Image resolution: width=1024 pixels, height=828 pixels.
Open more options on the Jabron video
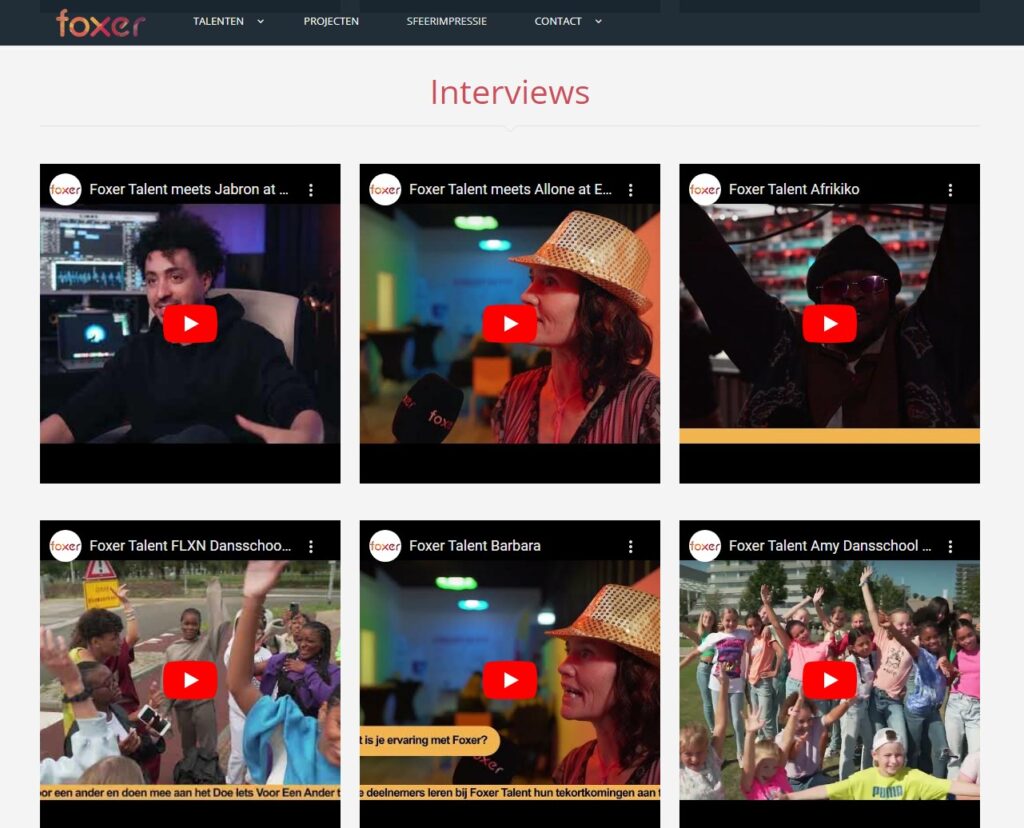pyautogui.click(x=311, y=190)
